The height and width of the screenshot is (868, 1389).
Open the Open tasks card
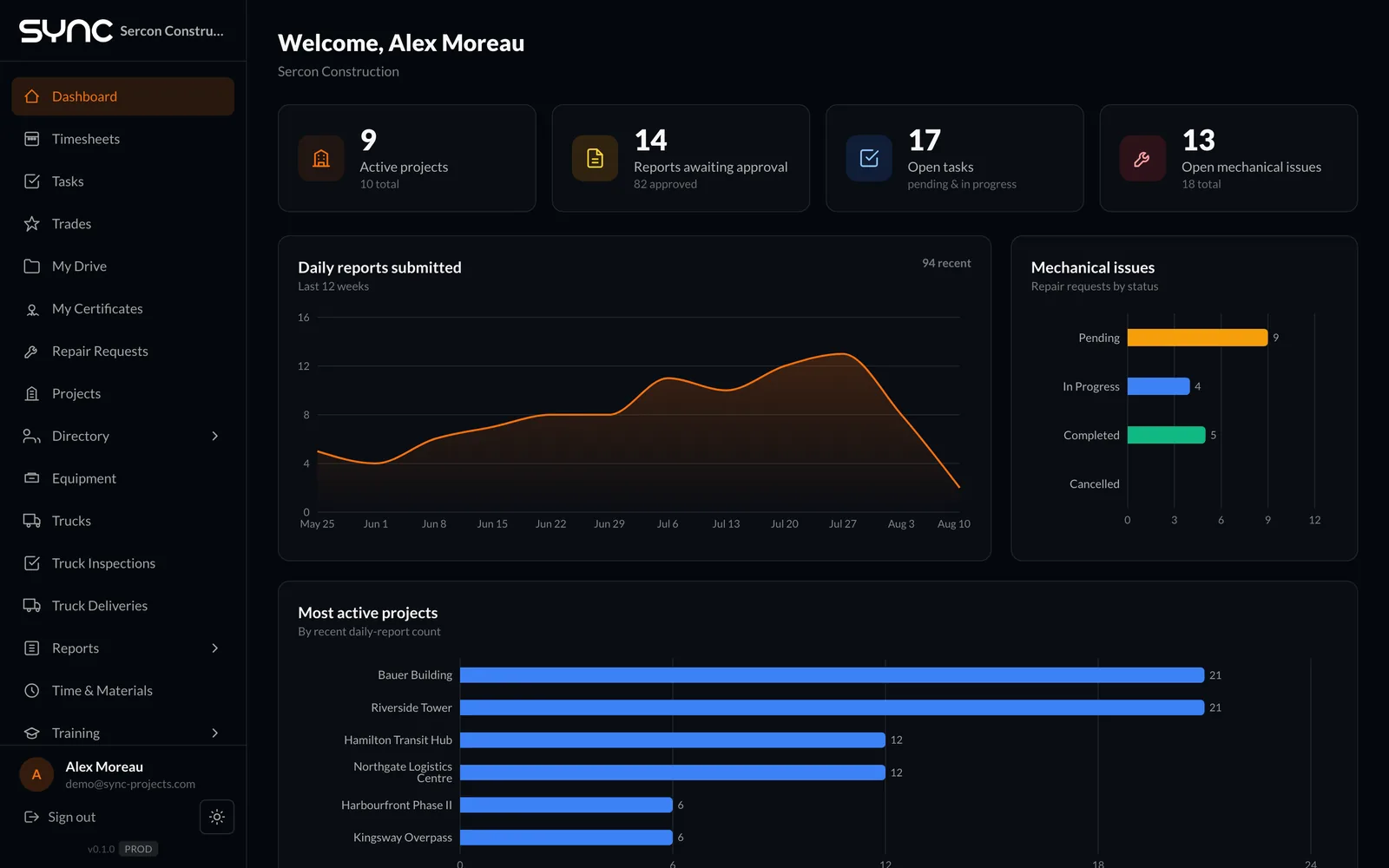[x=955, y=158]
